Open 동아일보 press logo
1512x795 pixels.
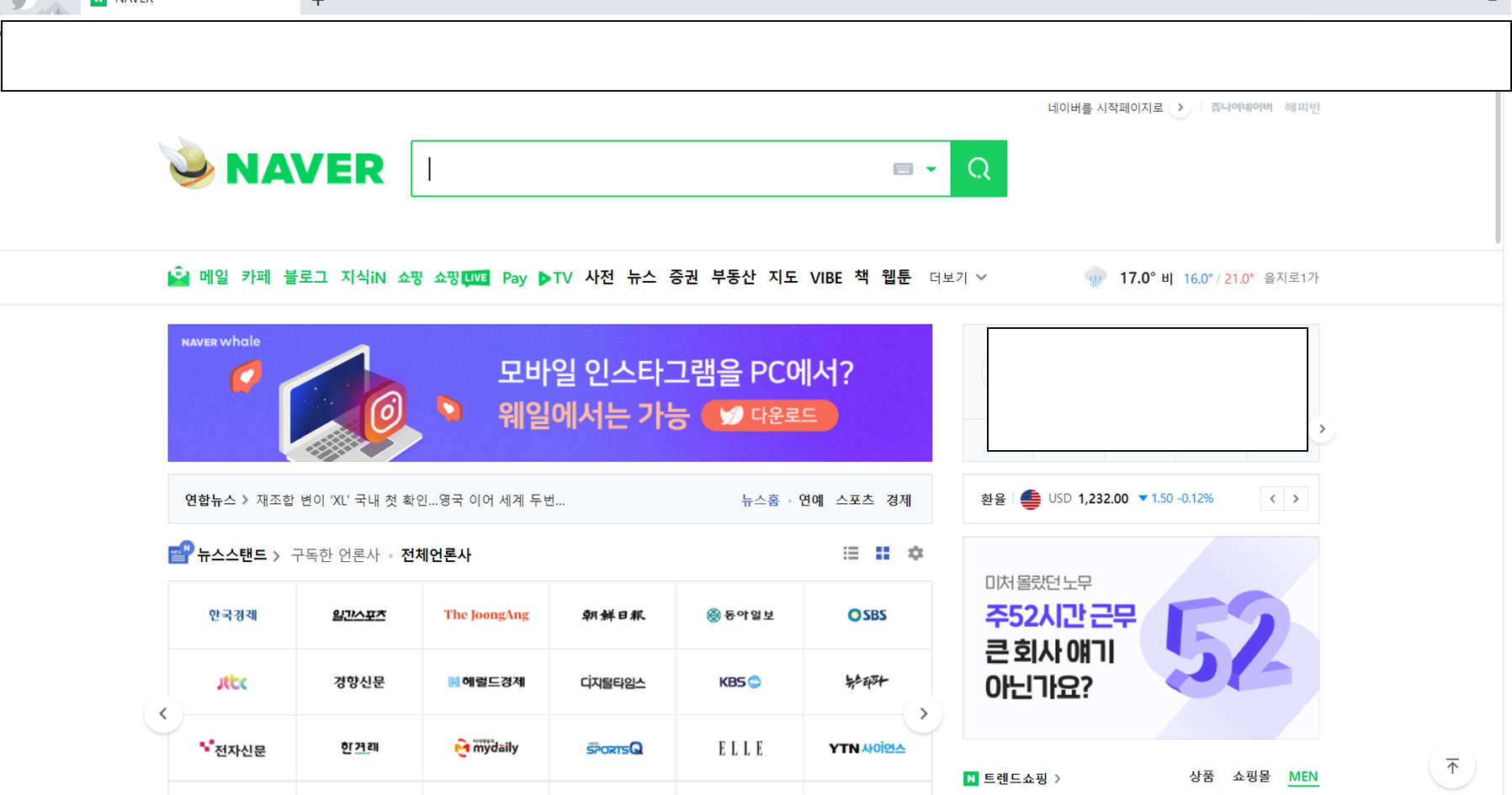[740, 615]
